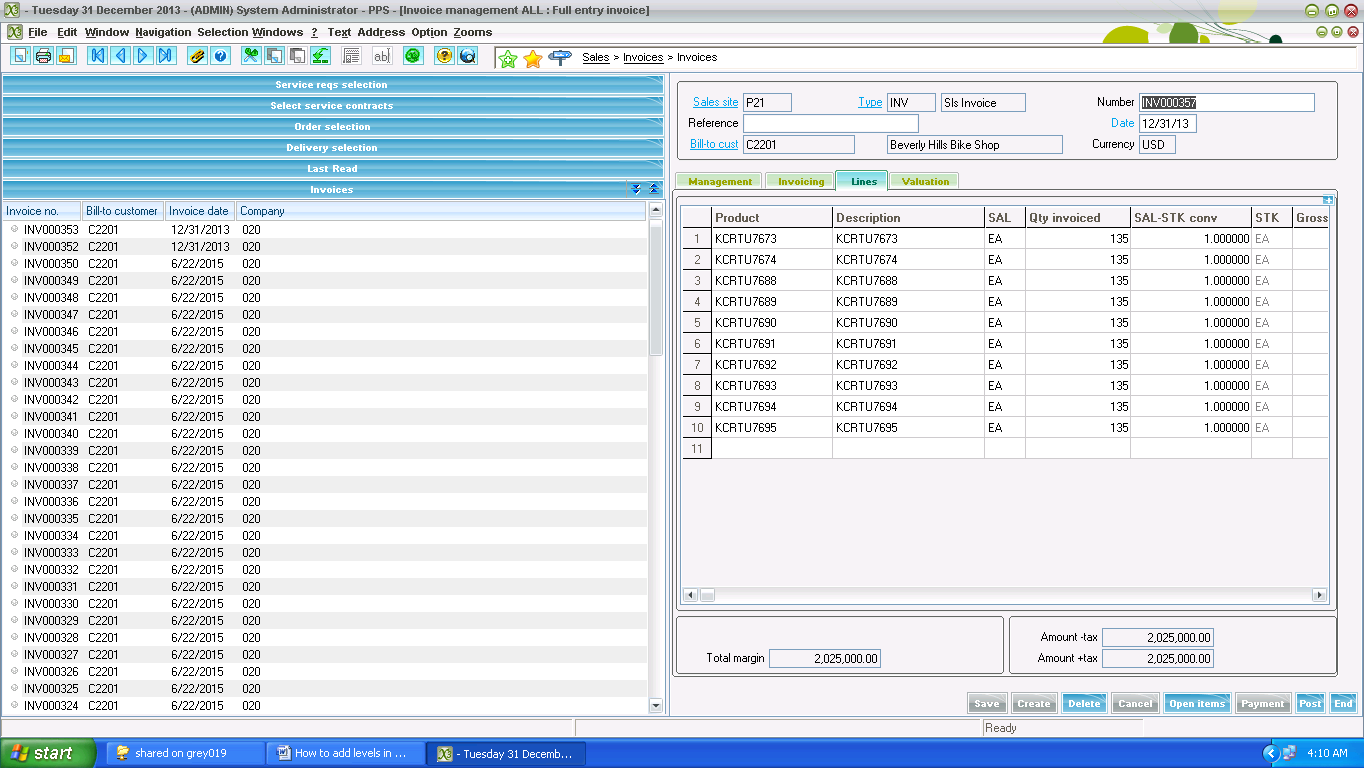Click the envelope send-mail toolbar icon
The image size is (1364, 768).
pyautogui.click(x=66, y=56)
